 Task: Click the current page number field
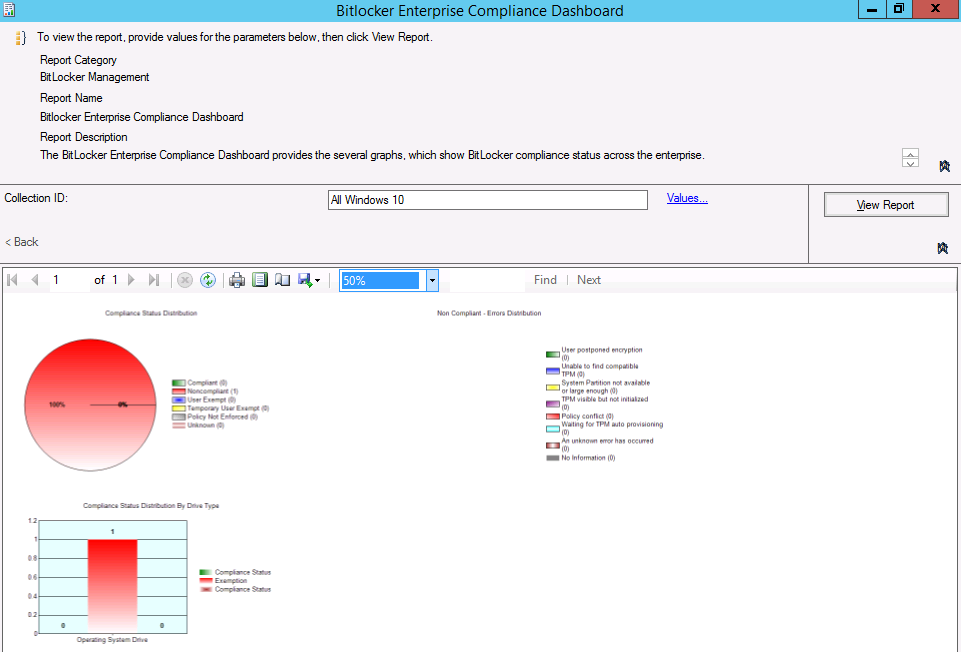coord(69,280)
